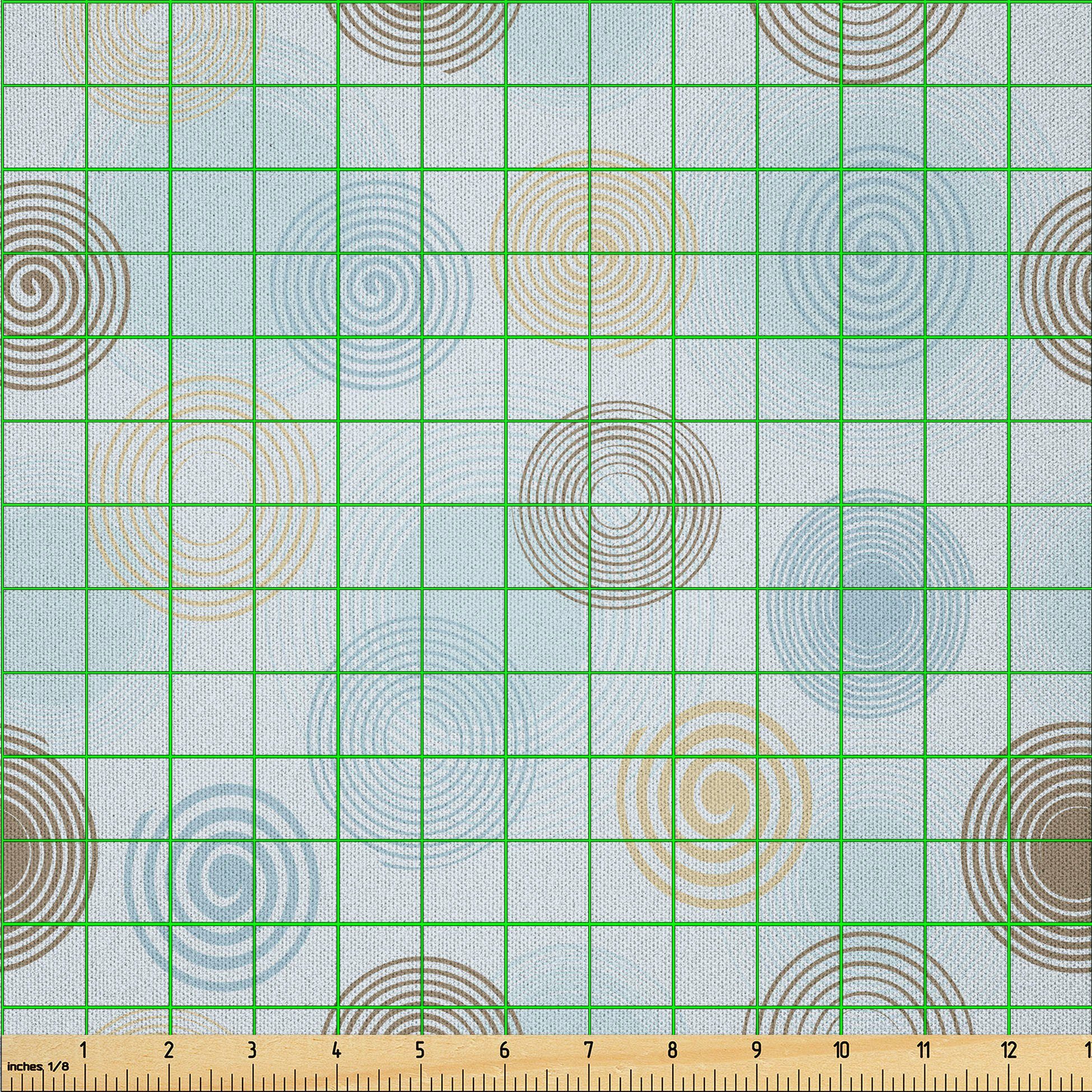Click the ruler number "4"
1092x1092 pixels.
336,1050
